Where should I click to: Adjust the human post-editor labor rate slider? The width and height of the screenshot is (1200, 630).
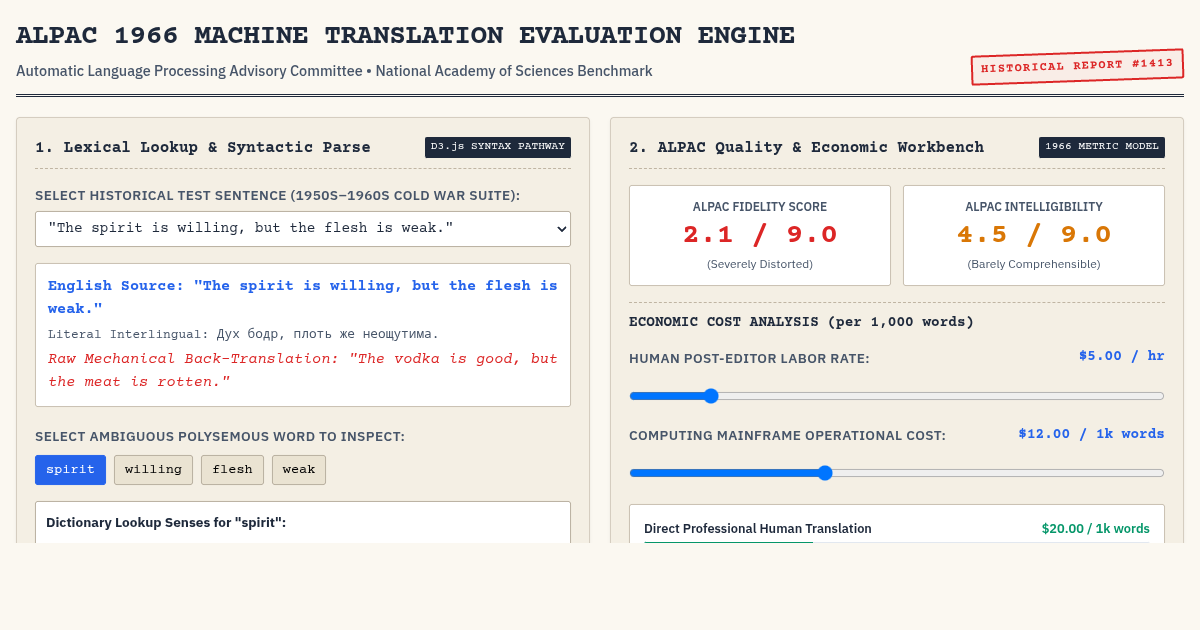897,396
